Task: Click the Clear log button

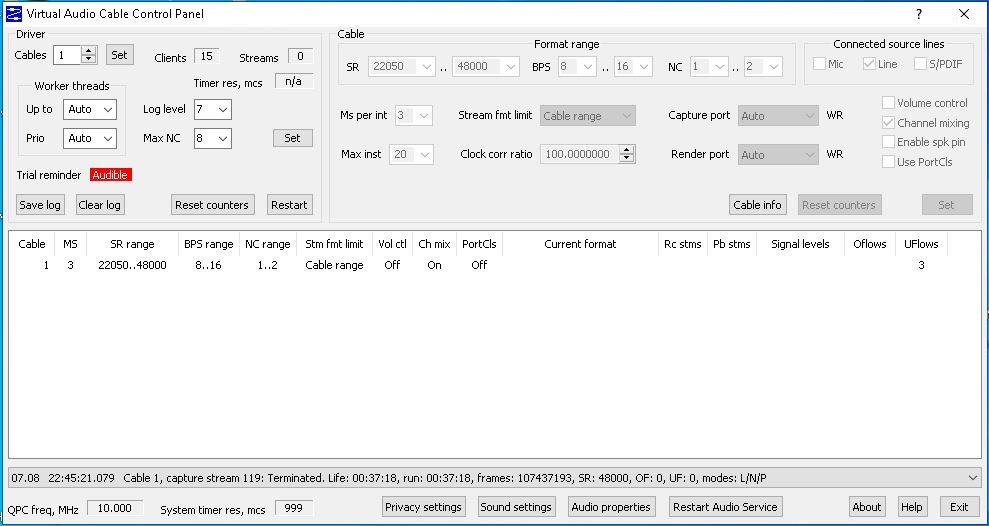Action: coord(100,205)
